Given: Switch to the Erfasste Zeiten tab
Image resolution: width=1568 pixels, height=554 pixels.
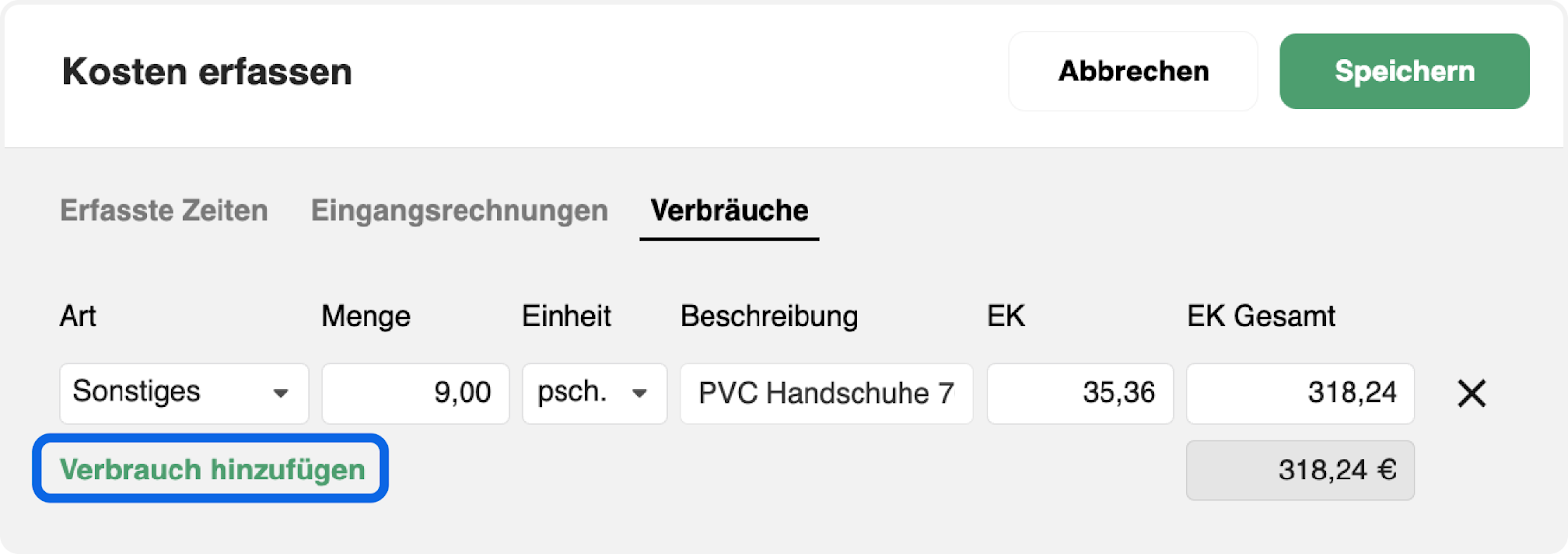Looking at the screenshot, I should coord(164,210).
